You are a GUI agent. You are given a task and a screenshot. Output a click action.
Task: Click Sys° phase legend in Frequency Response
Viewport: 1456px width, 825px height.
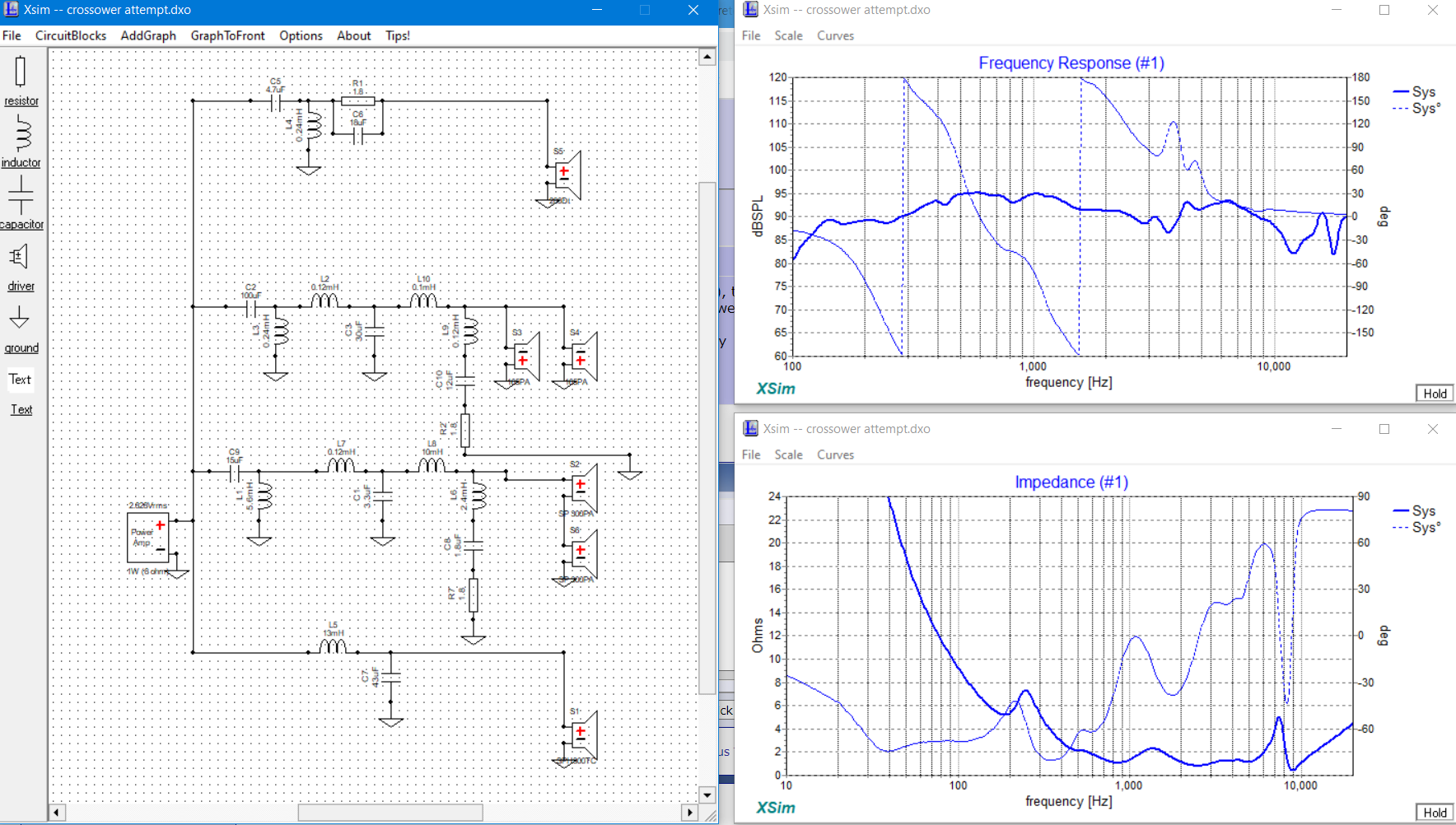(x=1416, y=108)
